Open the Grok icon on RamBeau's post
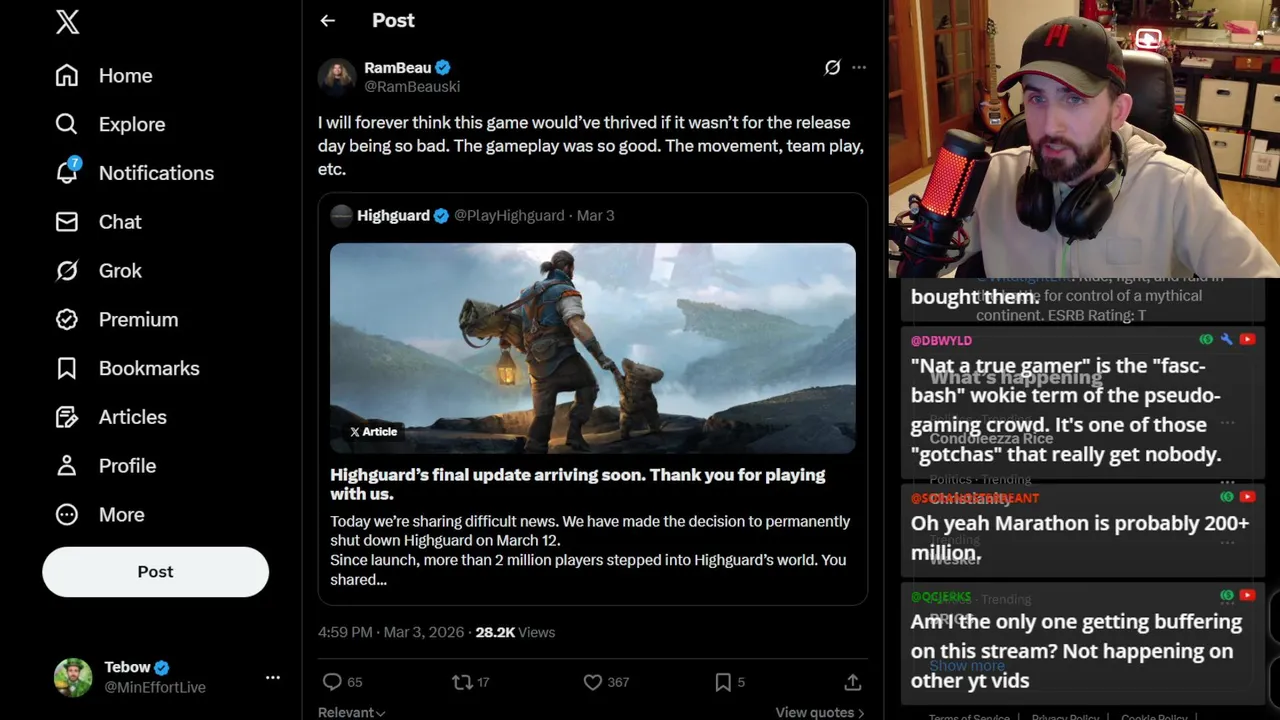Viewport: 1280px width, 720px height. tap(832, 67)
